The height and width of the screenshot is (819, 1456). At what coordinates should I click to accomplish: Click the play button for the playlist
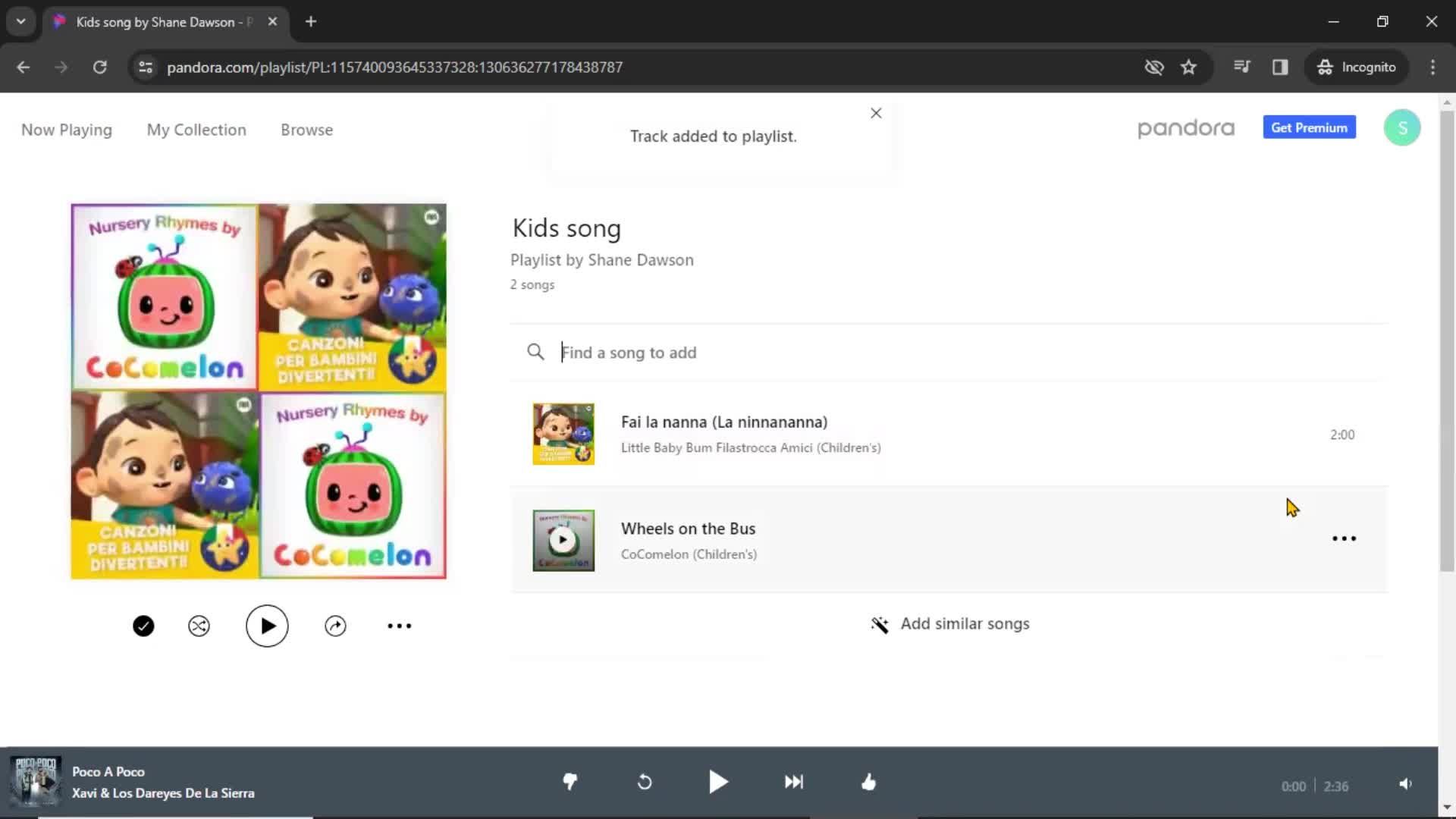click(x=267, y=626)
